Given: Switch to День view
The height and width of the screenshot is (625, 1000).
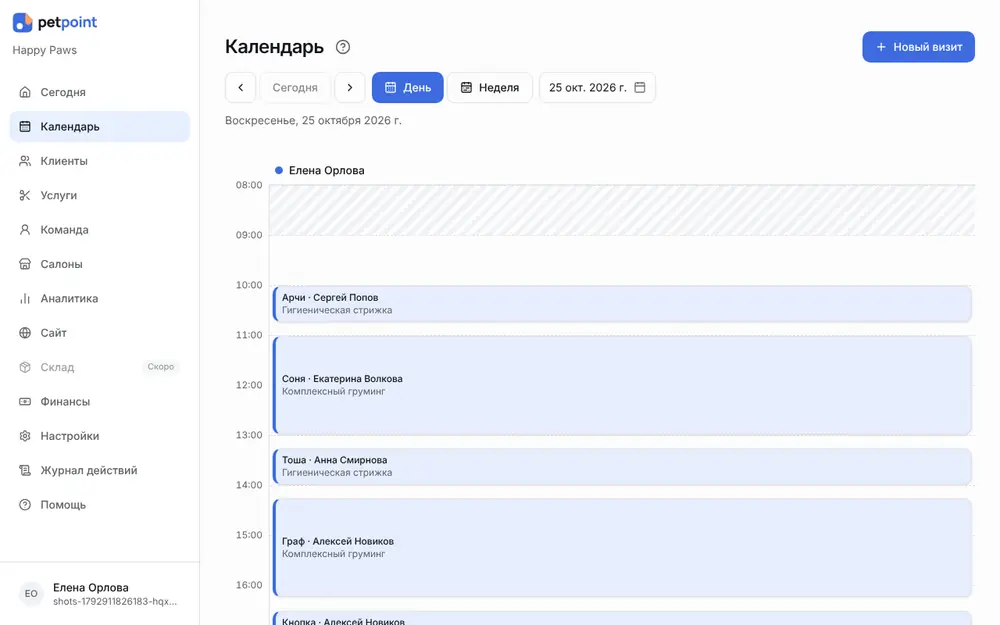Looking at the screenshot, I should [x=408, y=87].
